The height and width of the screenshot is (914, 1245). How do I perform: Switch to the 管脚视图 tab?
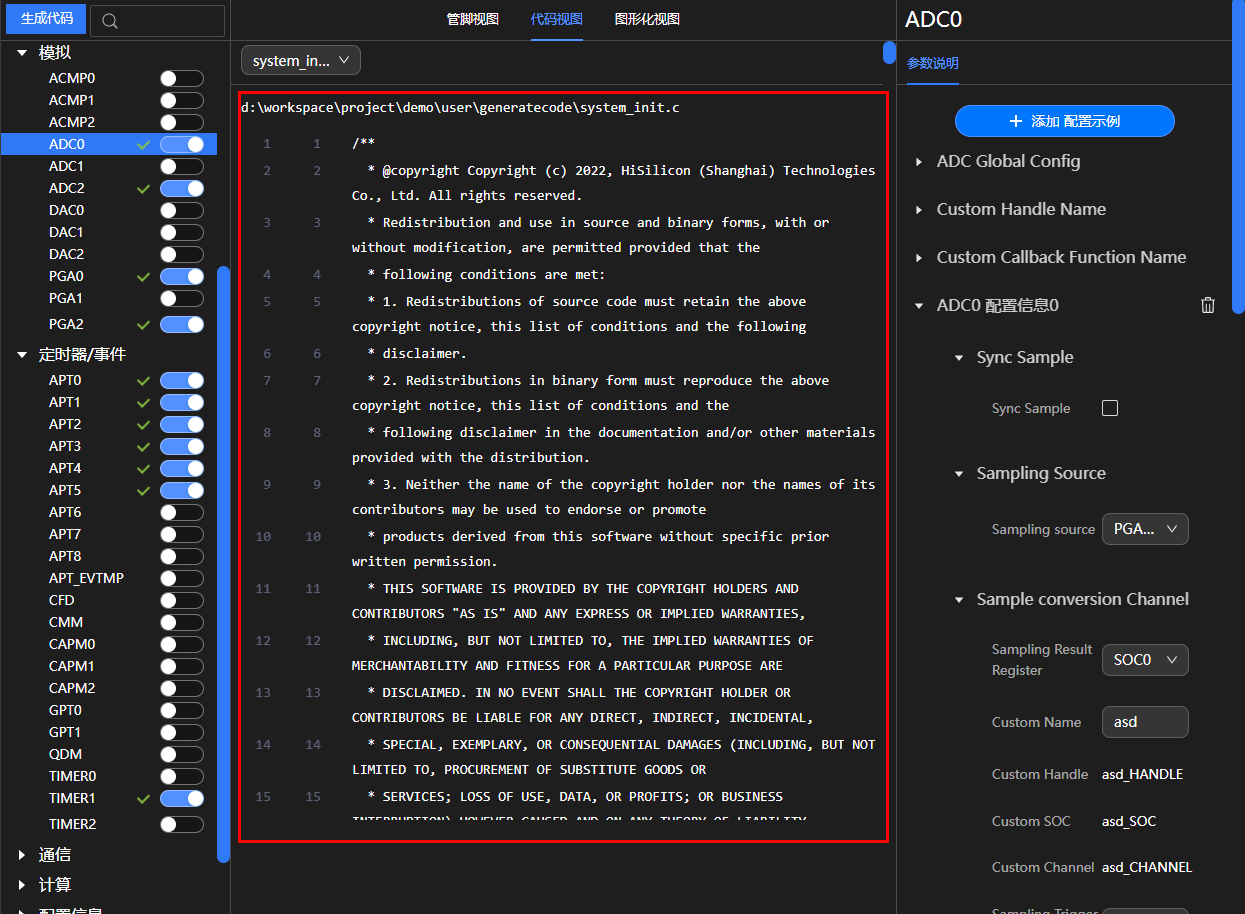pyautogui.click(x=472, y=19)
